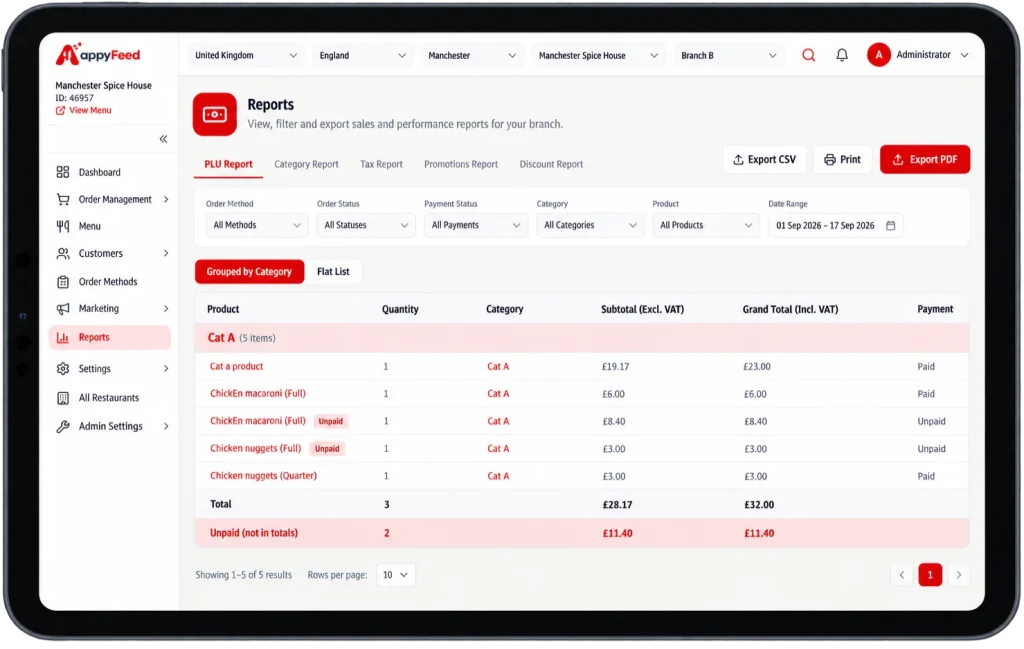Open the All Products dropdown
The height and width of the screenshot is (649, 1024).
tap(706, 225)
